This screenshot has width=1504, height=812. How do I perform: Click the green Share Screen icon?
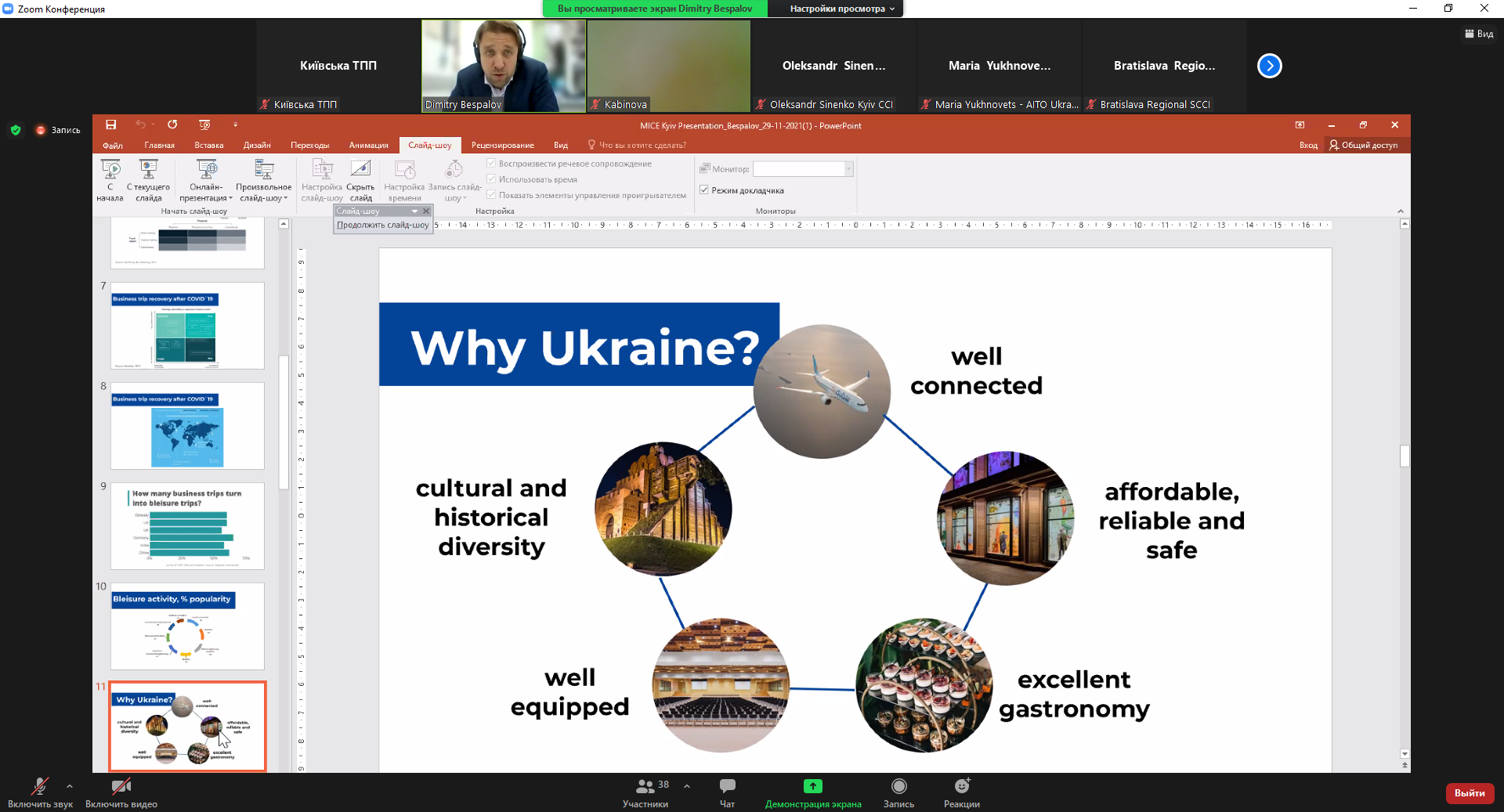point(812,786)
